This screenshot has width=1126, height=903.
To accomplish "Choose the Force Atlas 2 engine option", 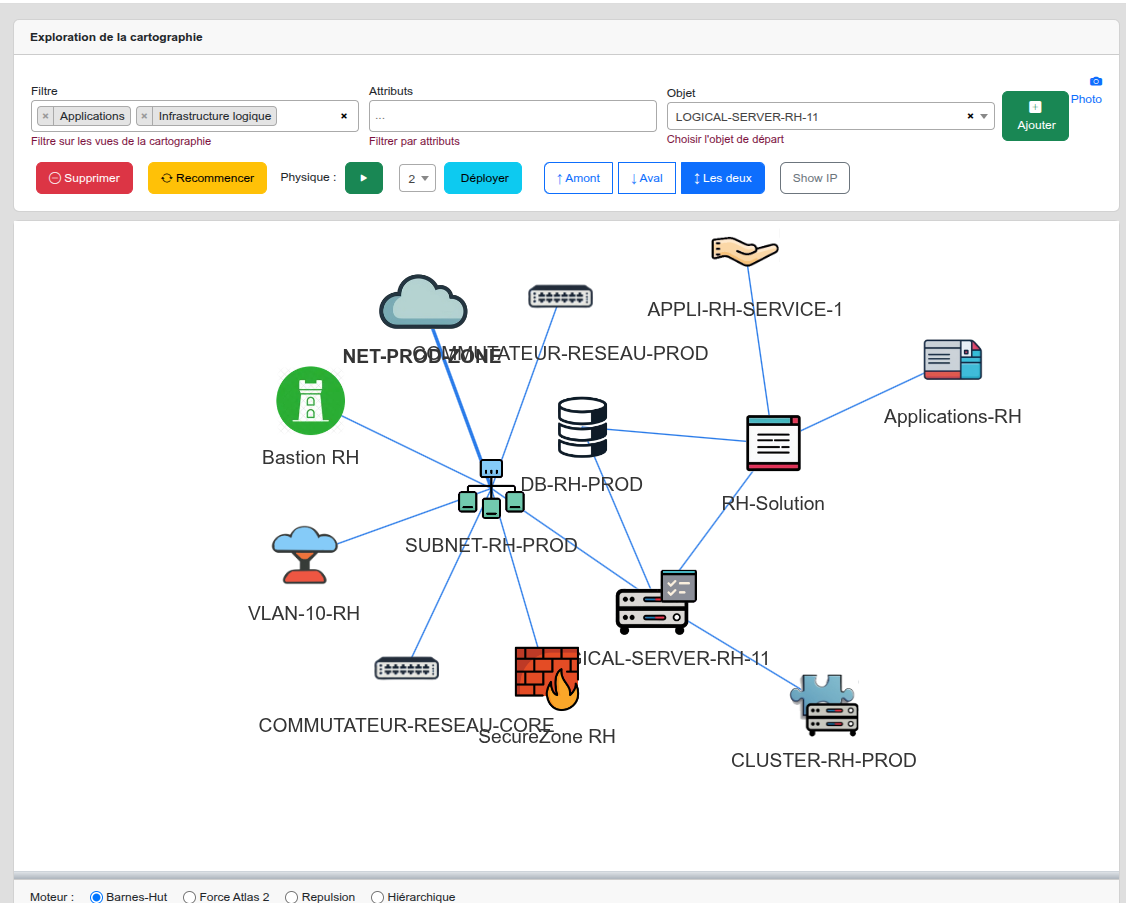I will [x=191, y=897].
